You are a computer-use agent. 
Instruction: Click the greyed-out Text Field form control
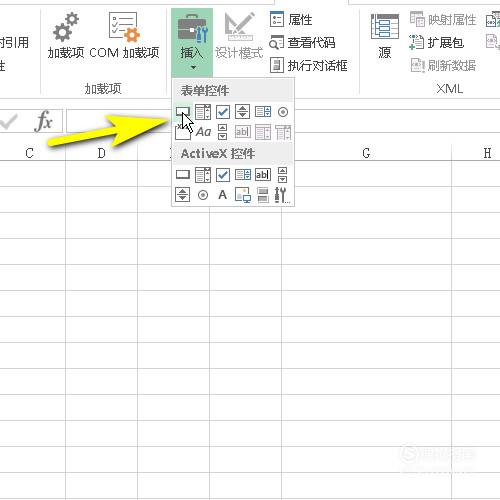[242, 132]
